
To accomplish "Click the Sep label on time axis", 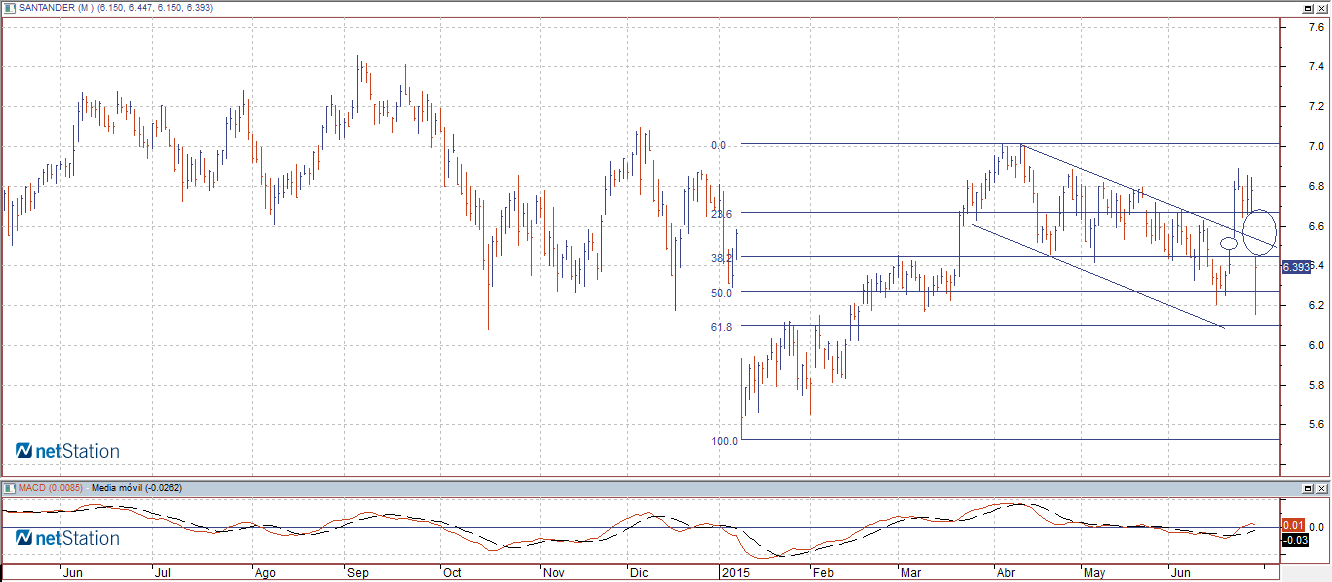I will 359,574.
